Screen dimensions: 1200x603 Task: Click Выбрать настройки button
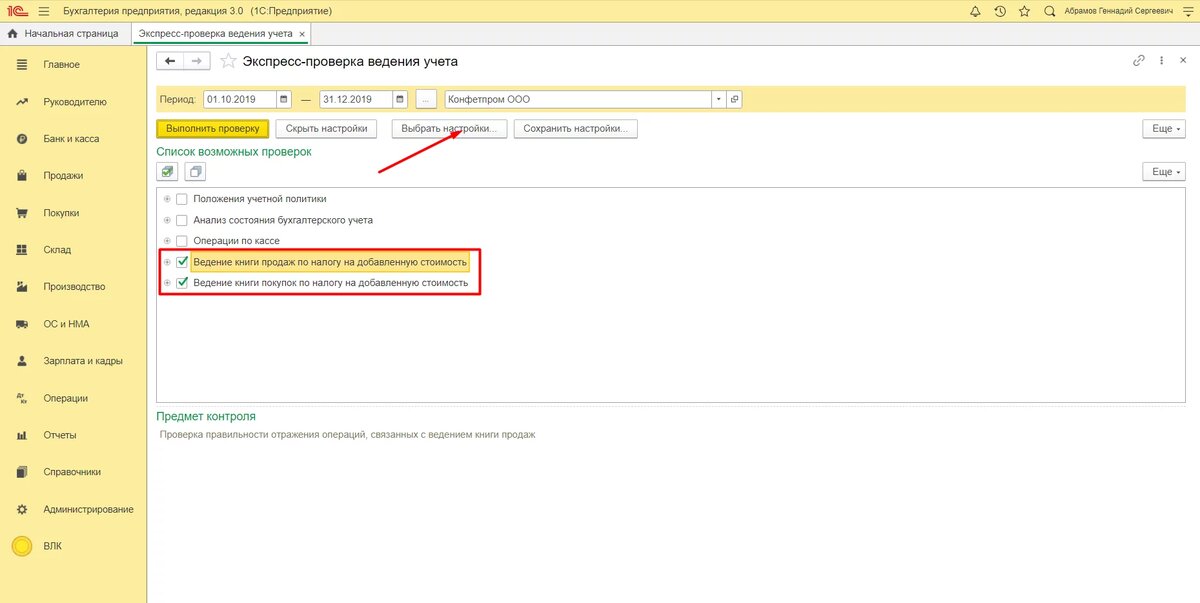click(449, 129)
